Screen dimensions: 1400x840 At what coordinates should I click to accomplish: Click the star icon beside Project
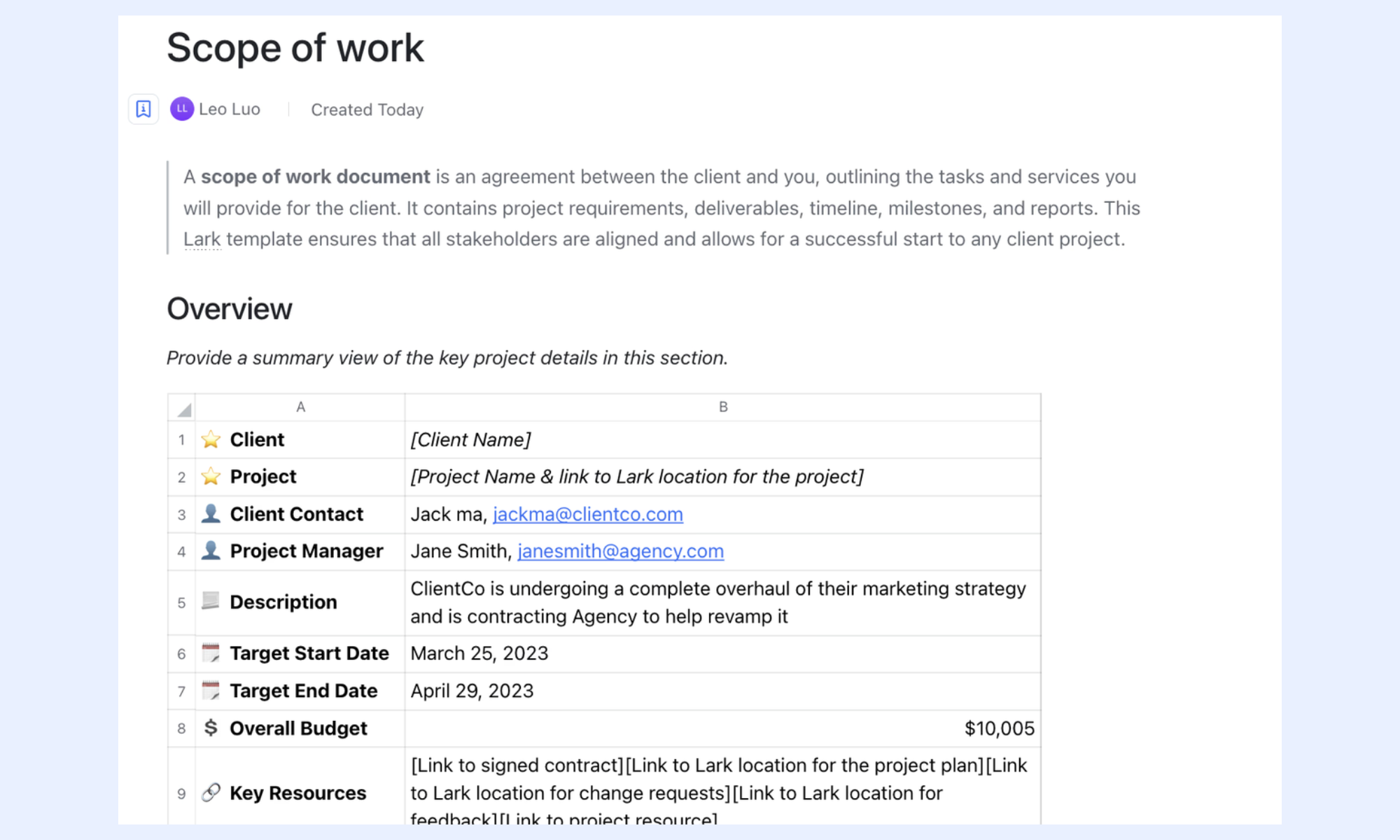point(211,477)
